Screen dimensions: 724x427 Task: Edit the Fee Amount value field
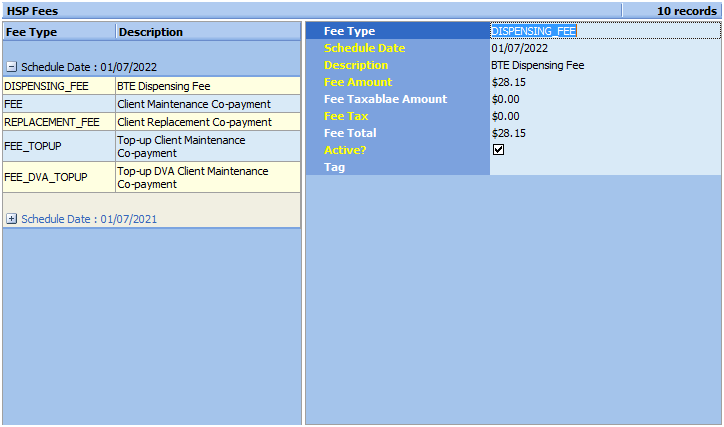(x=604, y=82)
